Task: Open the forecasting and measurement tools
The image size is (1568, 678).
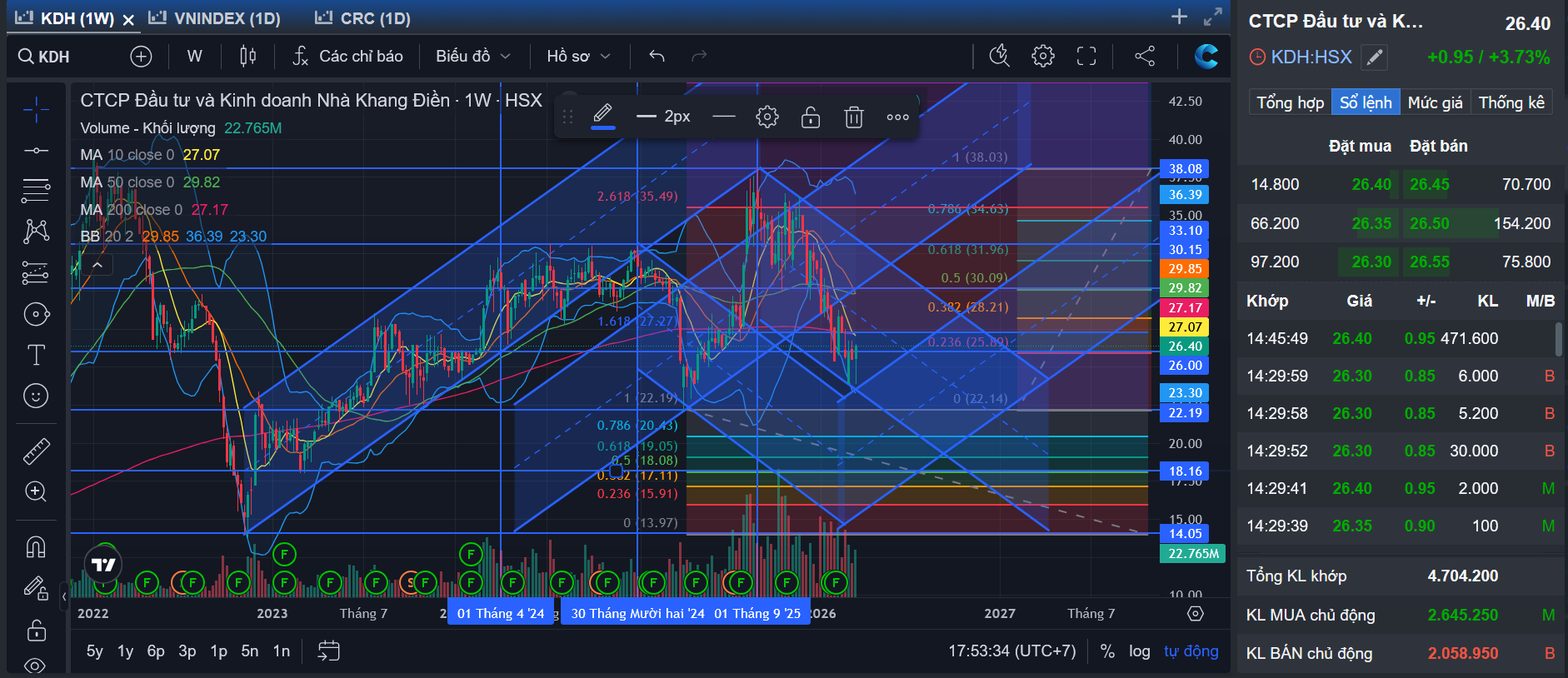Action: [x=36, y=272]
